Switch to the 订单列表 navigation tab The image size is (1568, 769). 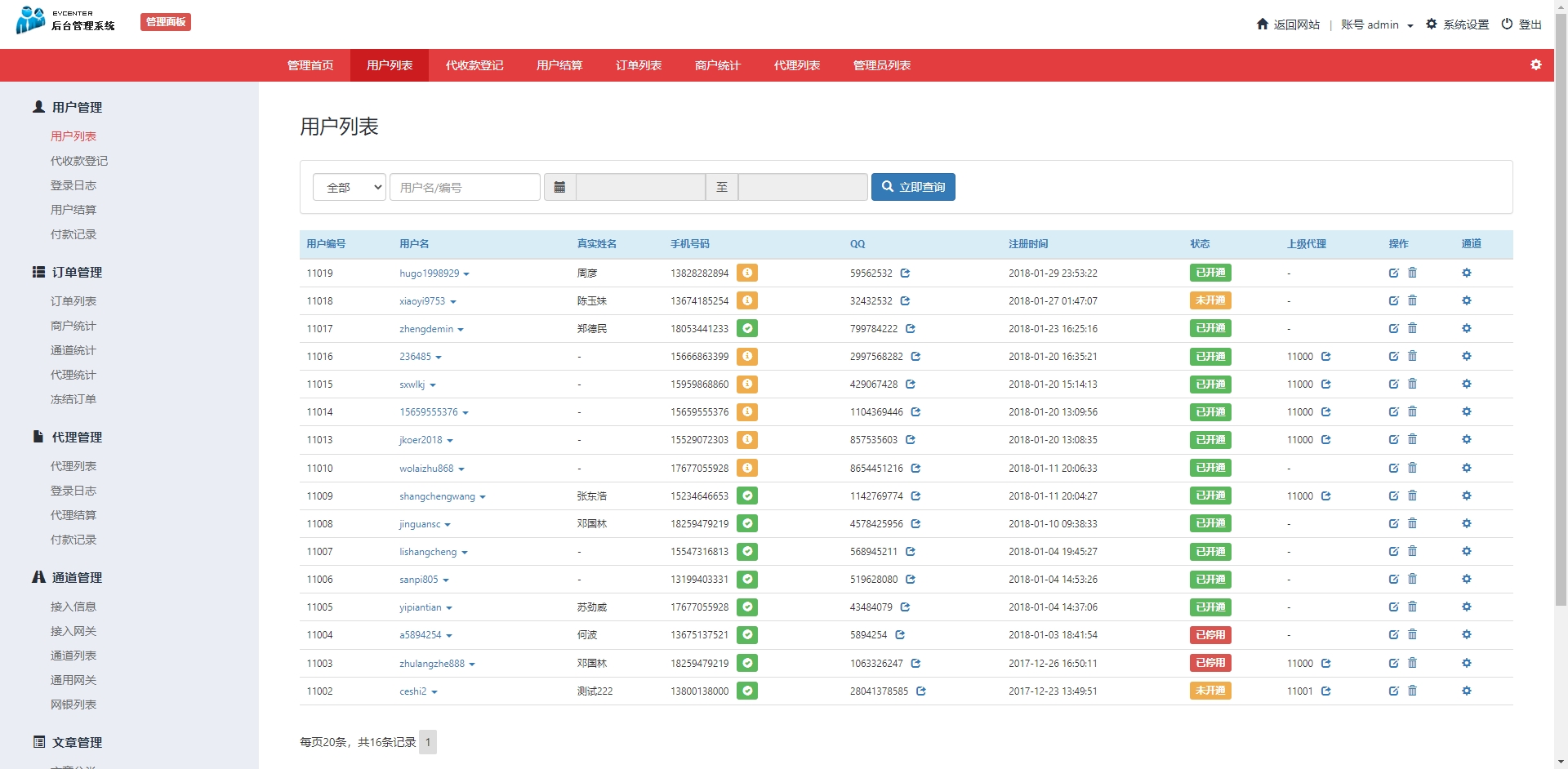pos(638,65)
